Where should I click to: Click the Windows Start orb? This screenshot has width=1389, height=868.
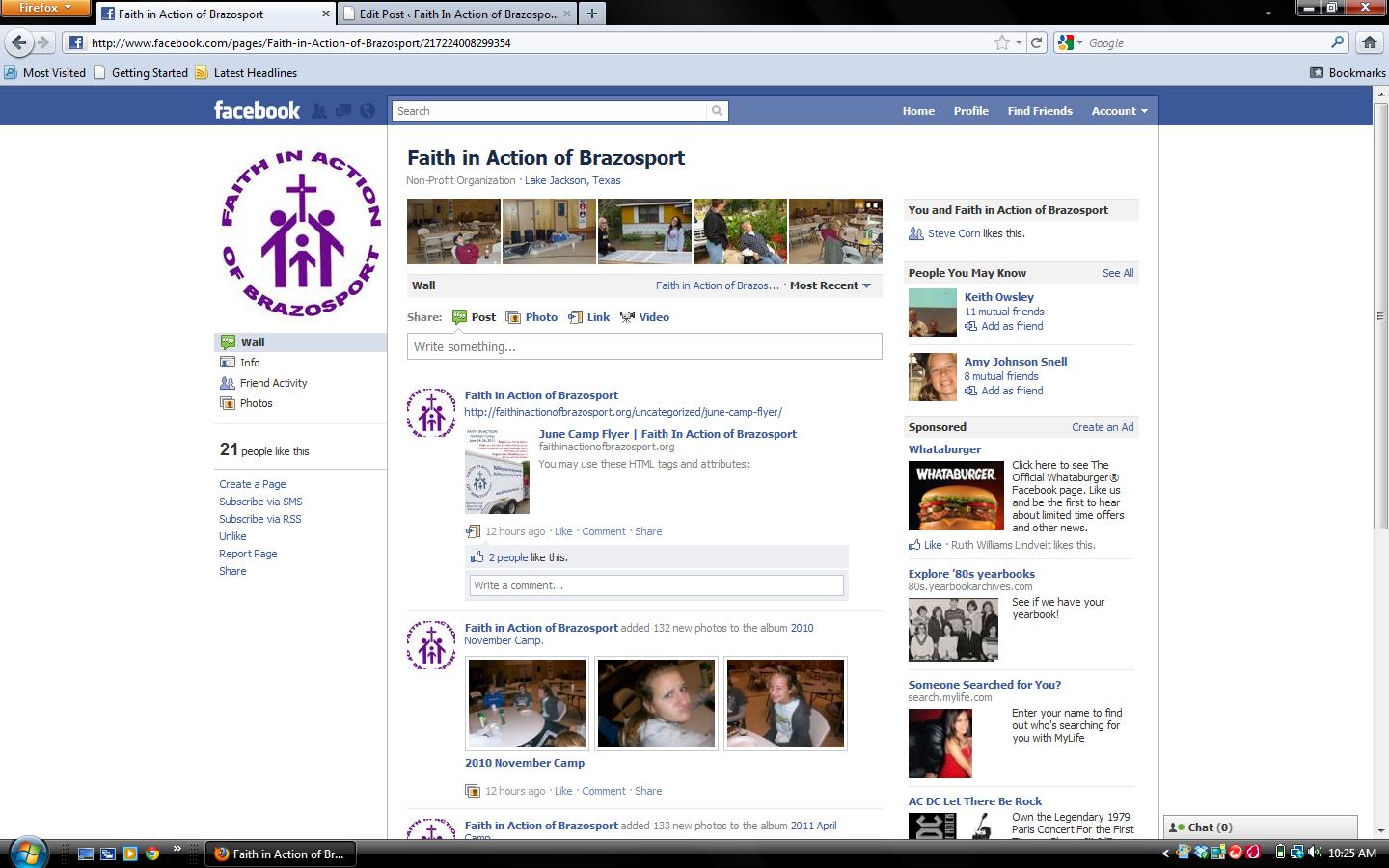27,853
